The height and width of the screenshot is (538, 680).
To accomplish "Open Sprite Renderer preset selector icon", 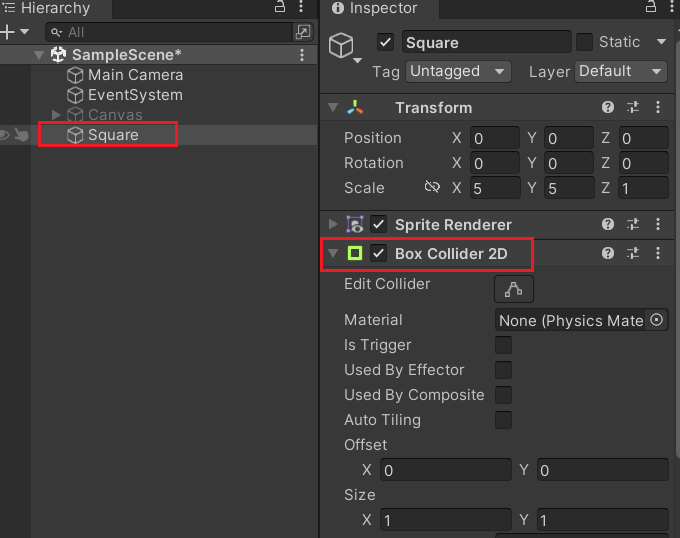I will pyautogui.click(x=633, y=224).
